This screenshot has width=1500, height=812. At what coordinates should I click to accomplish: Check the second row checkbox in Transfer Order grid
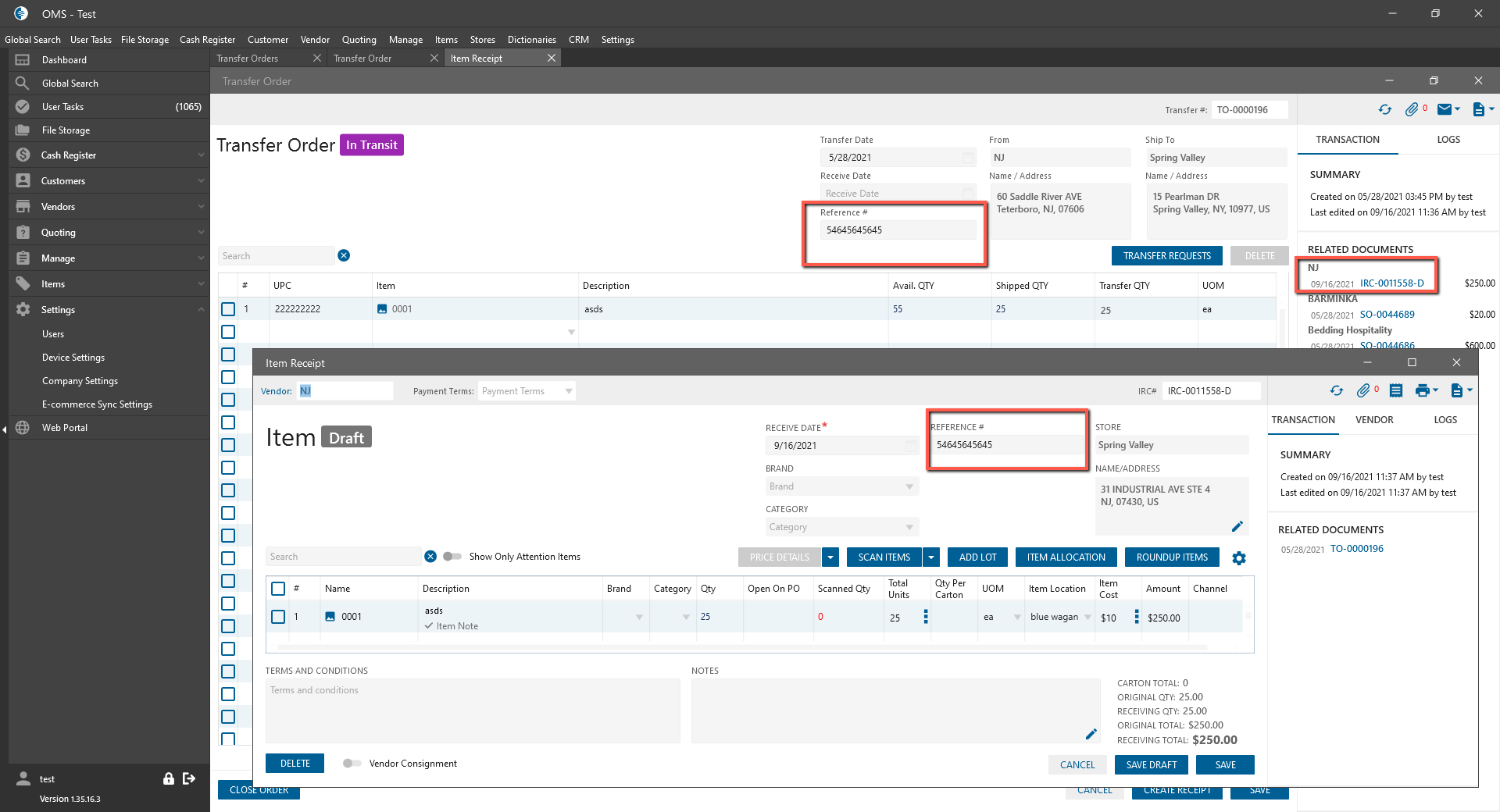[228, 332]
